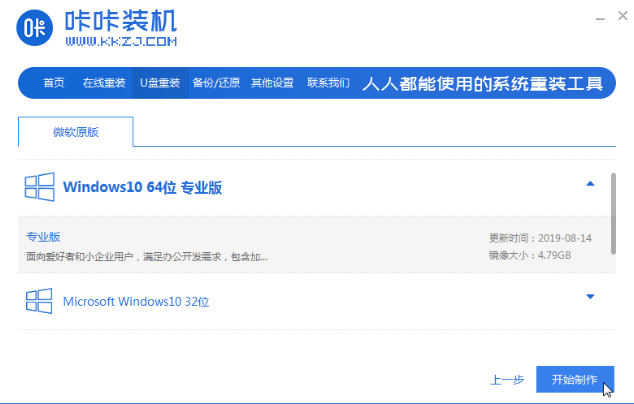Expand the Microsoft Windows10 32位 arrow
The width and height of the screenshot is (634, 404).
point(590,297)
